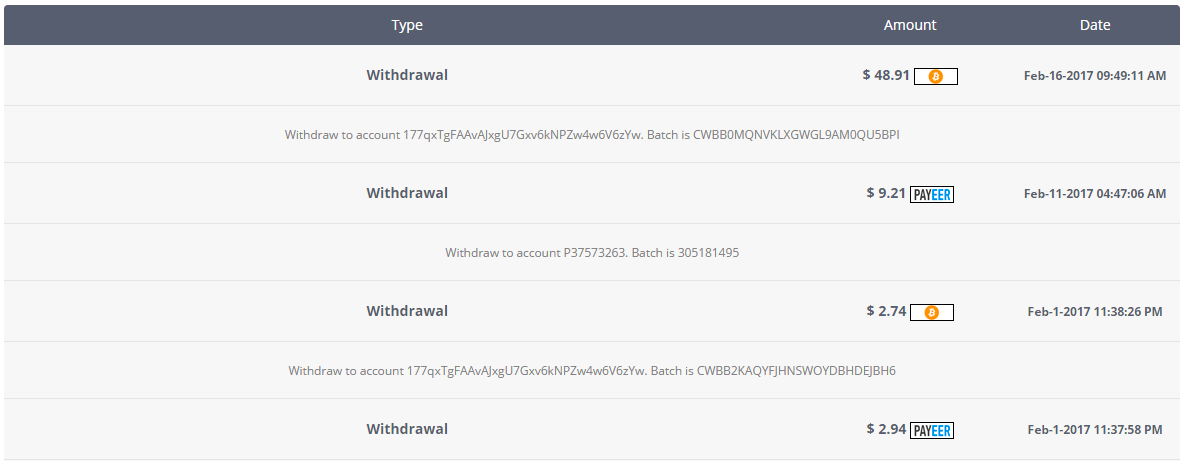
Task: Click the Feb-1-2017 11:37:58 PM date
Action: point(1095,429)
